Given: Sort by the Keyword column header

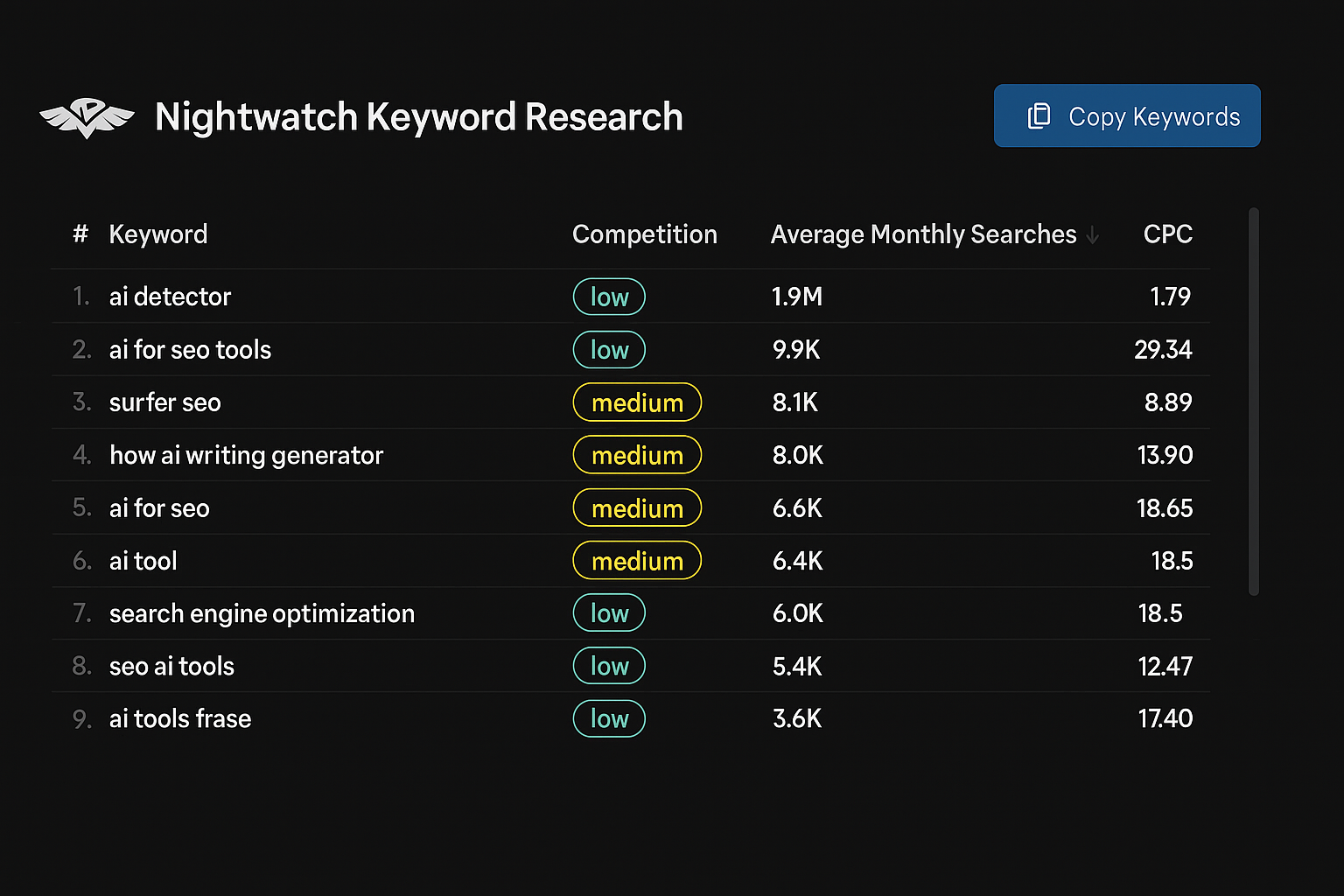Looking at the screenshot, I should coord(158,234).
